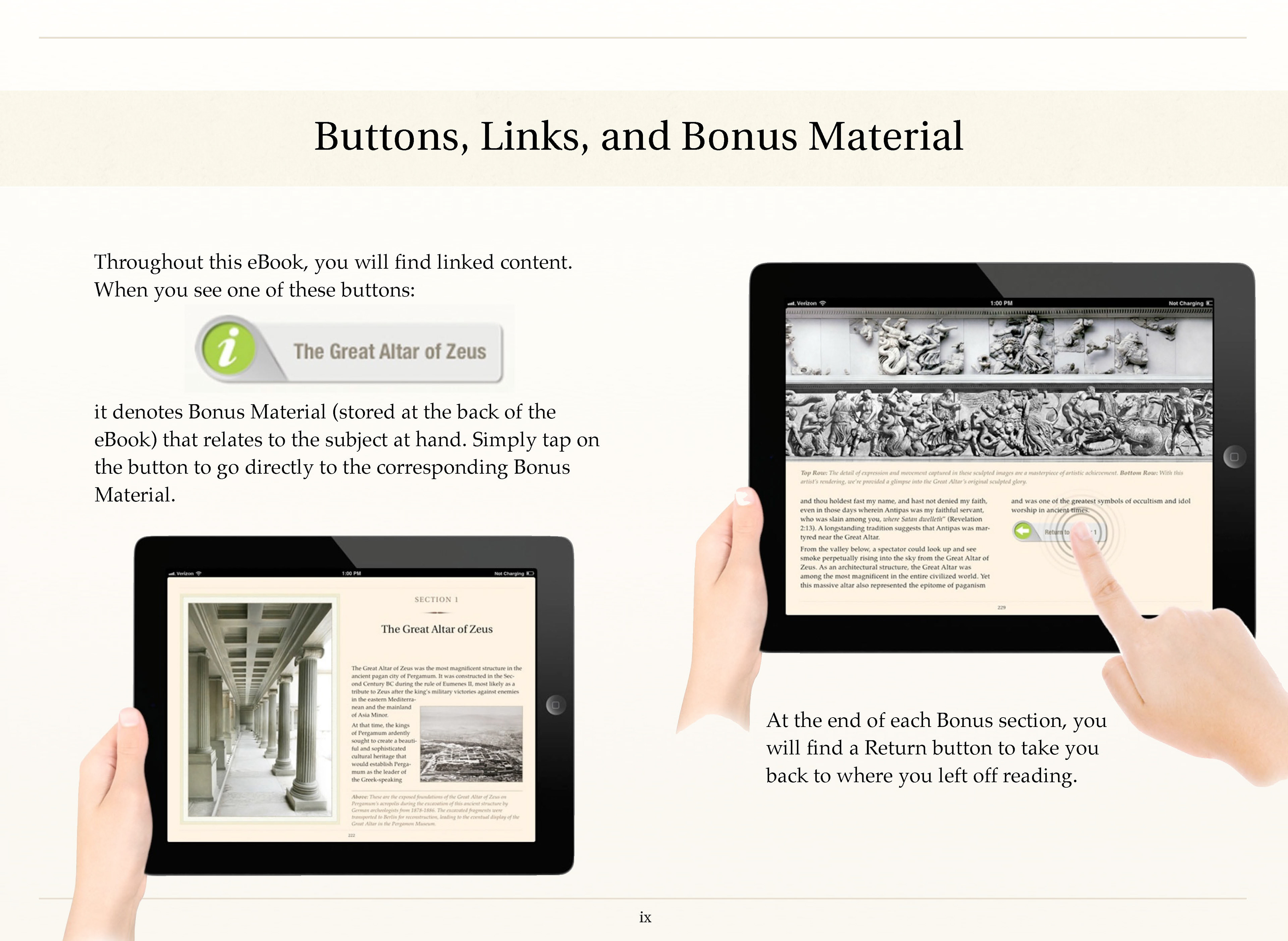
Task: Click the battery icon on the left iPad
Action: pyautogui.click(x=530, y=574)
